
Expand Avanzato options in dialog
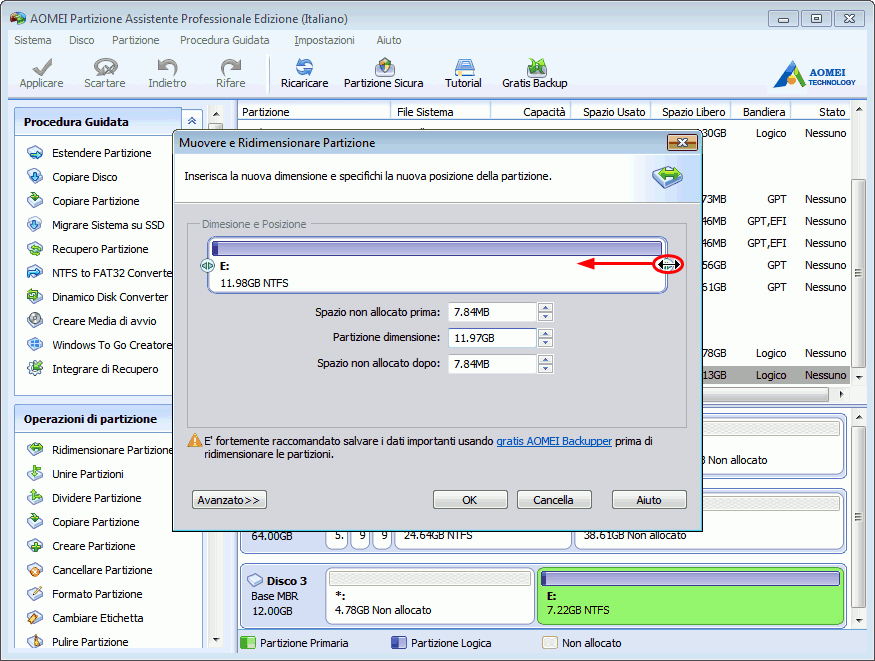point(229,500)
